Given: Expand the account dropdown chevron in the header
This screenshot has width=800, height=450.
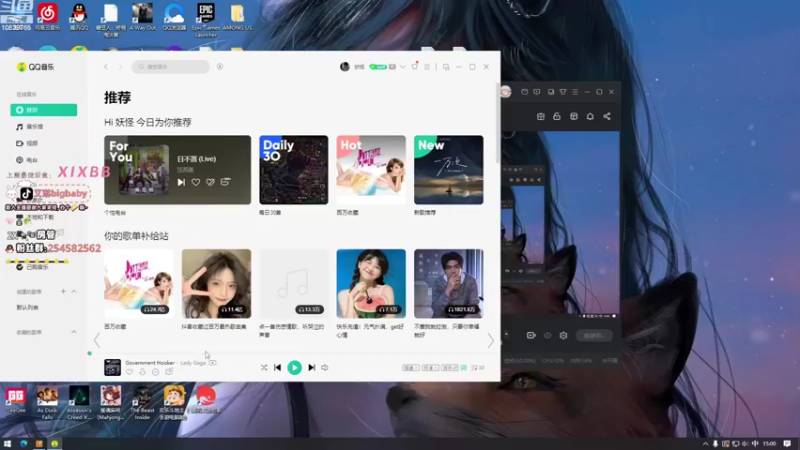Looking at the screenshot, I should coord(403,67).
